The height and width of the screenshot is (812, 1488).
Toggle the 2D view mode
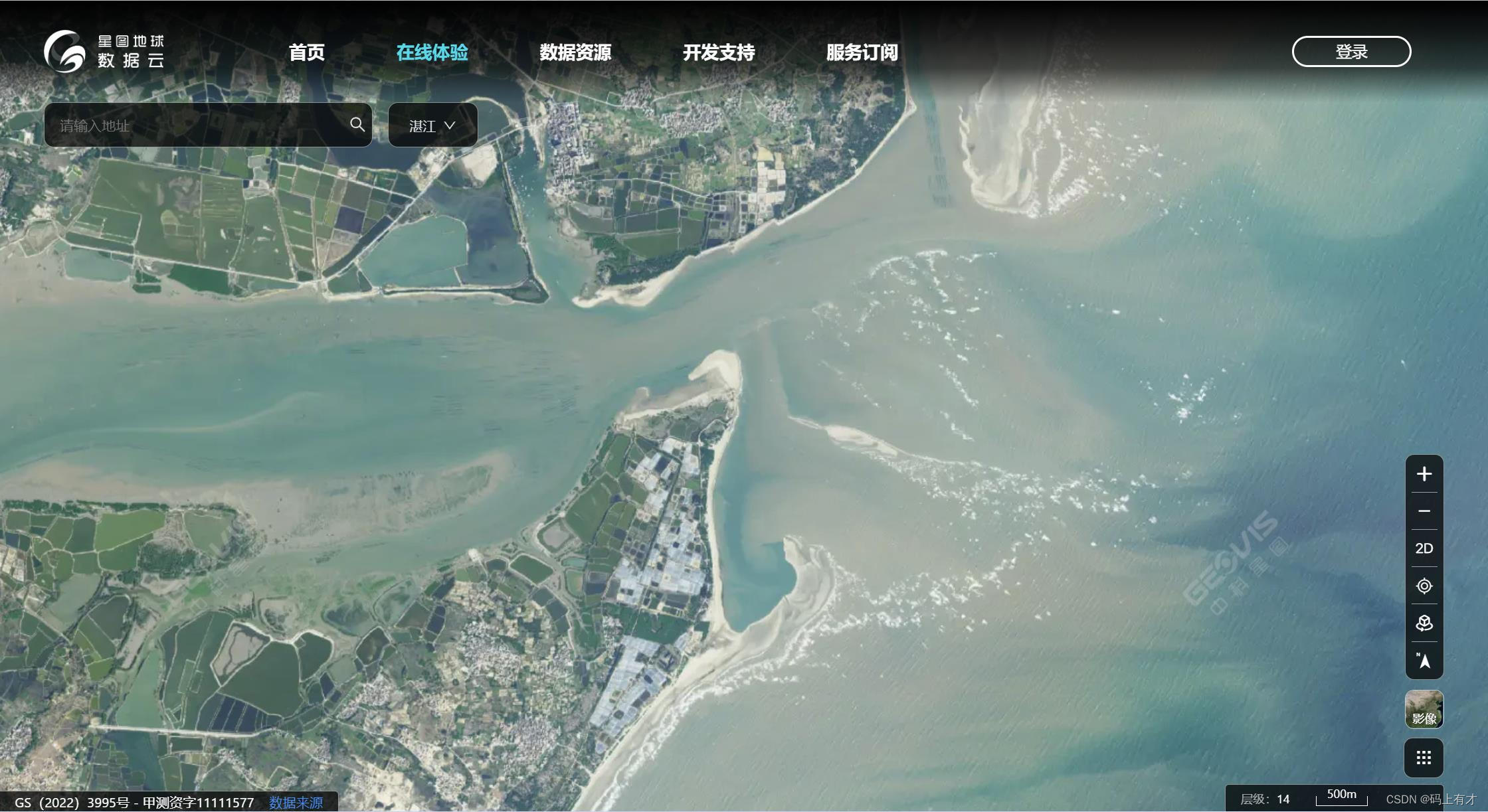(x=1424, y=548)
